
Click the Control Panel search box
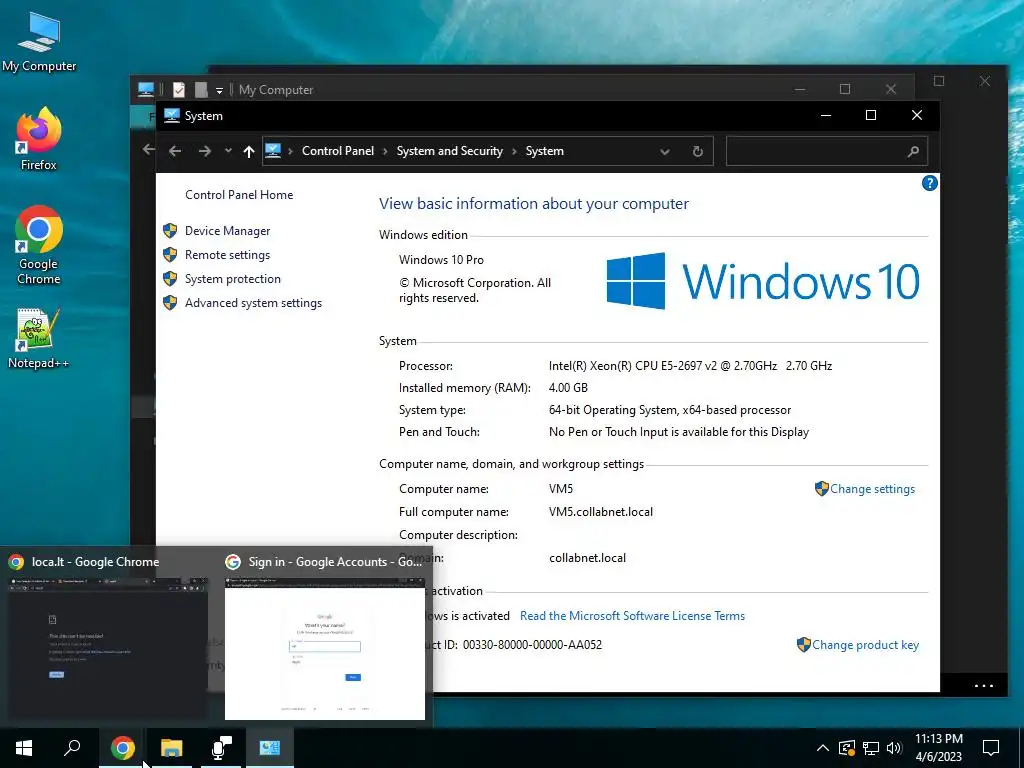825,152
